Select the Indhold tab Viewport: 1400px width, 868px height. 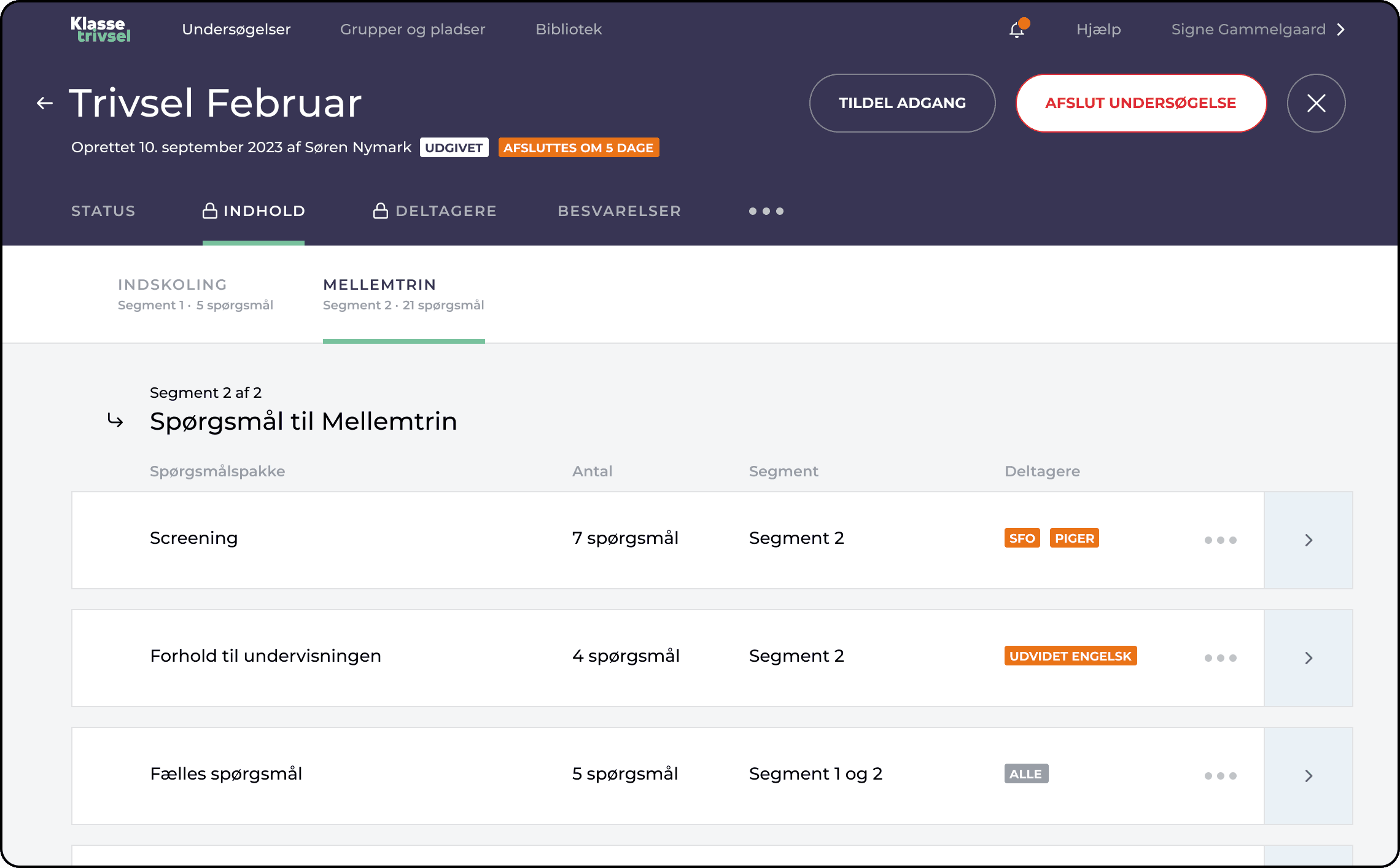(254, 211)
